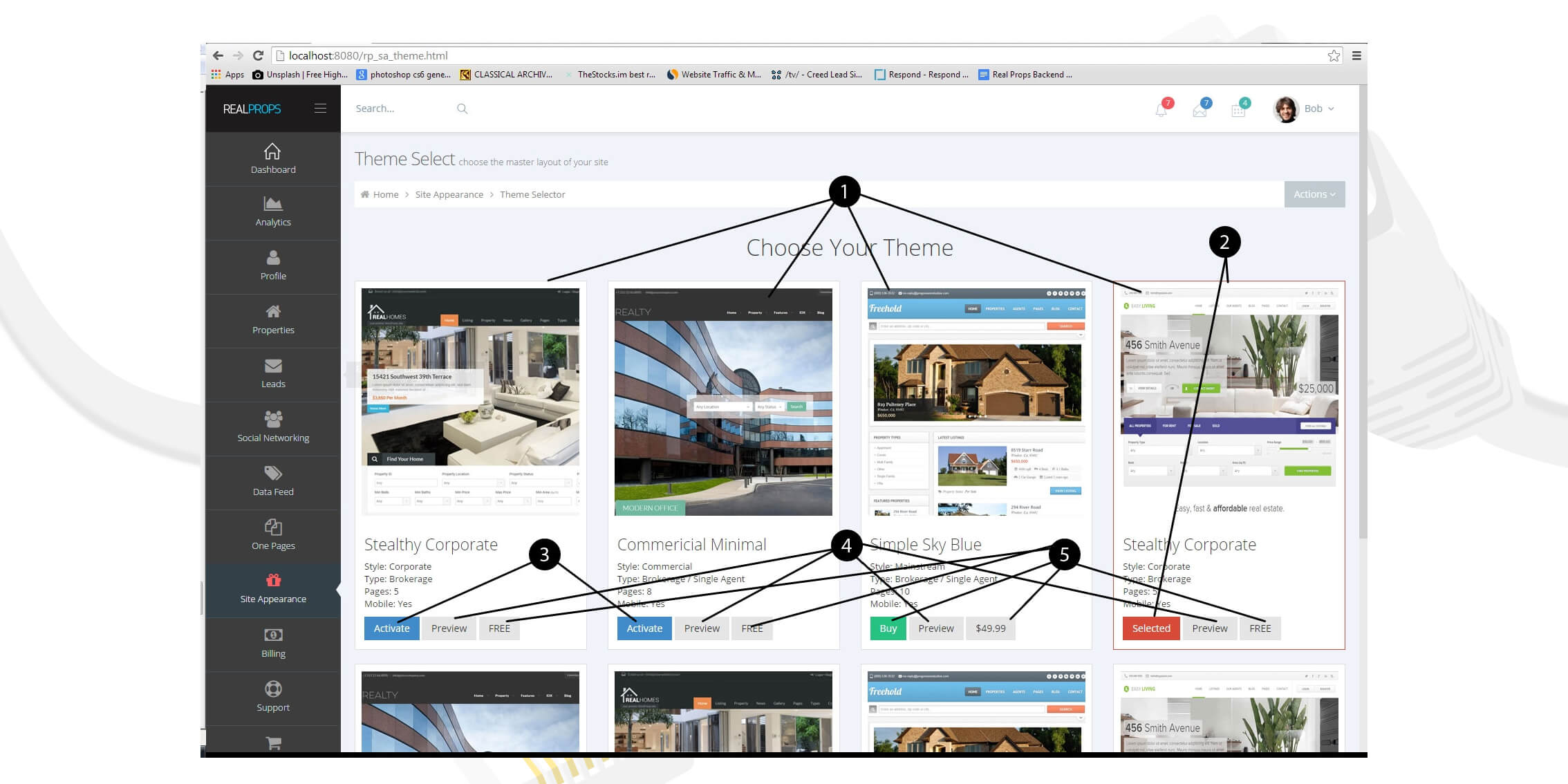This screenshot has width=1568, height=784.
Task: Expand the Actions dropdown
Action: click(1314, 194)
